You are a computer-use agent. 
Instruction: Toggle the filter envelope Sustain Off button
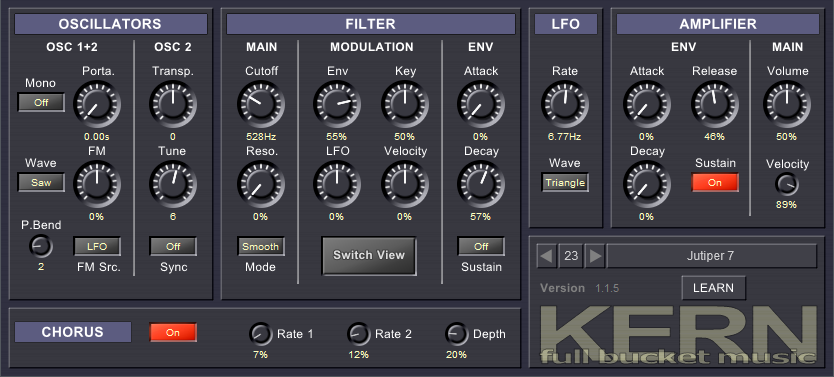tap(481, 247)
